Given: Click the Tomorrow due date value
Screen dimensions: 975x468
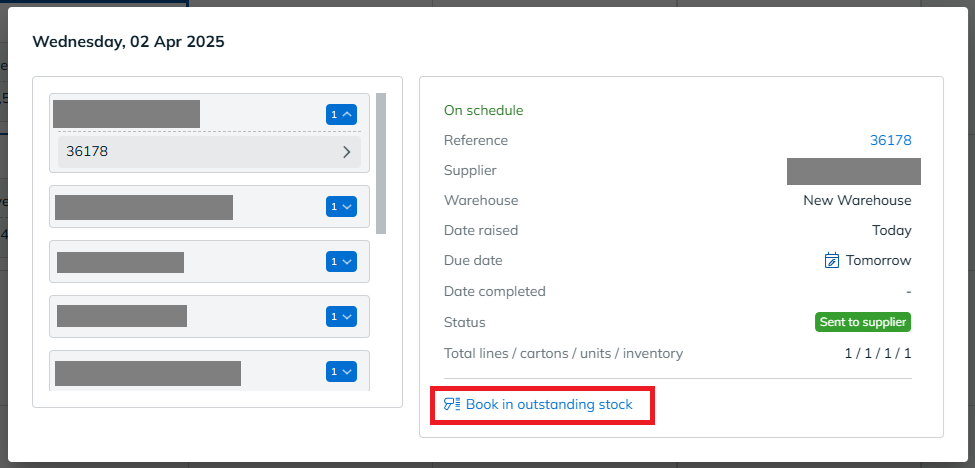Looking at the screenshot, I should (879, 260).
